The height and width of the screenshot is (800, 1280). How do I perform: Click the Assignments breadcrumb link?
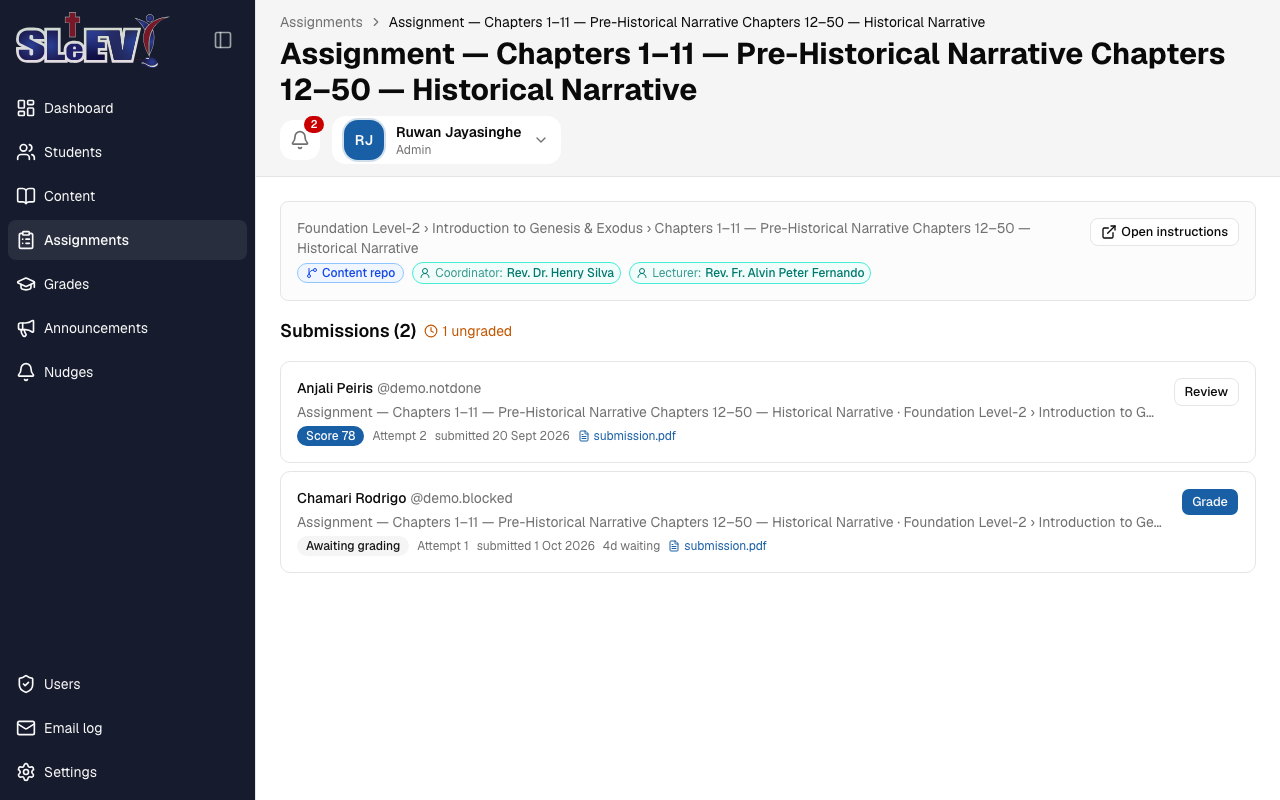(x=321, y=22)
